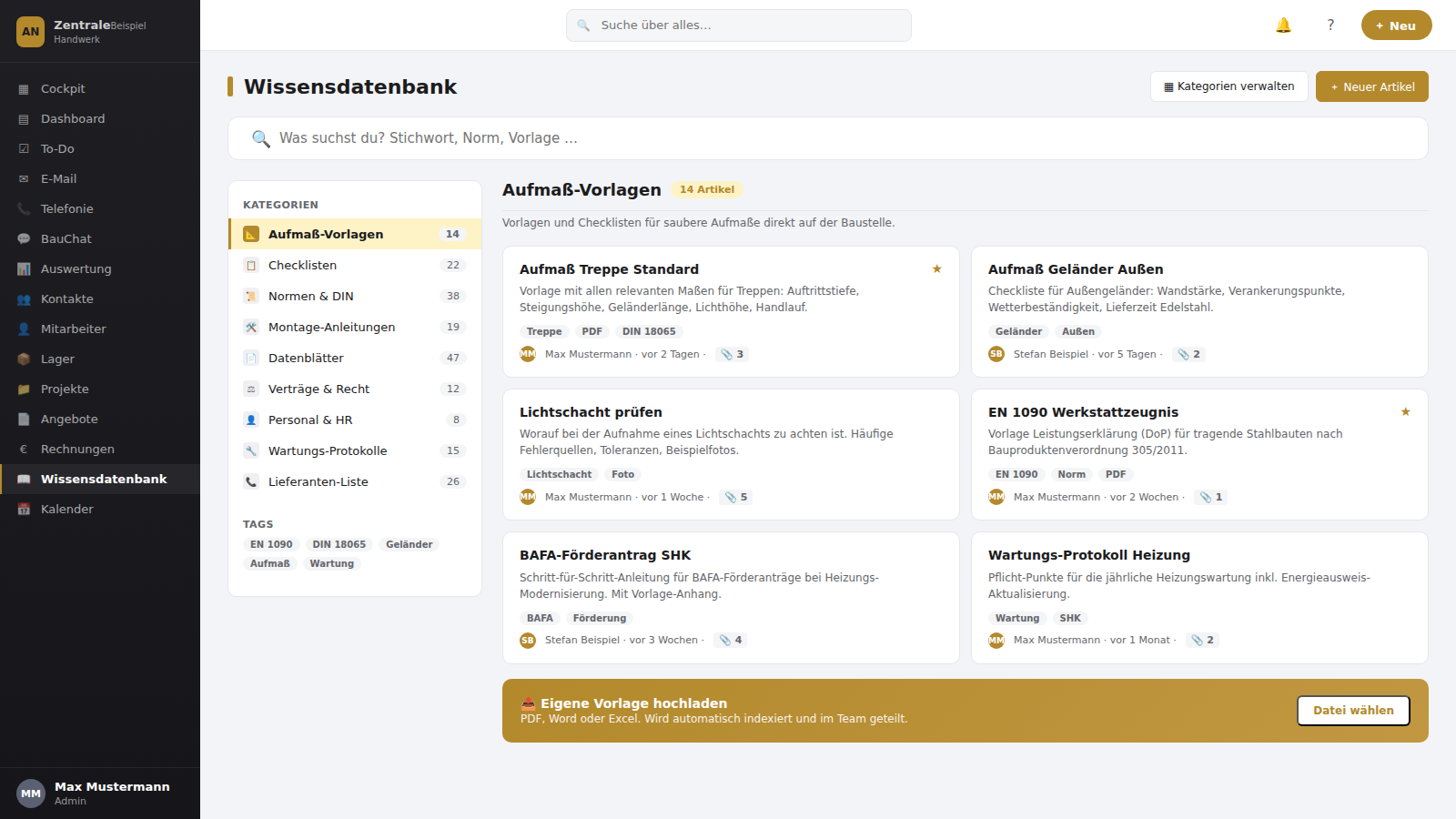Filter by the Wartung tag in sidebar
The image size is (1456, 819).
click(x=332, y=563)
